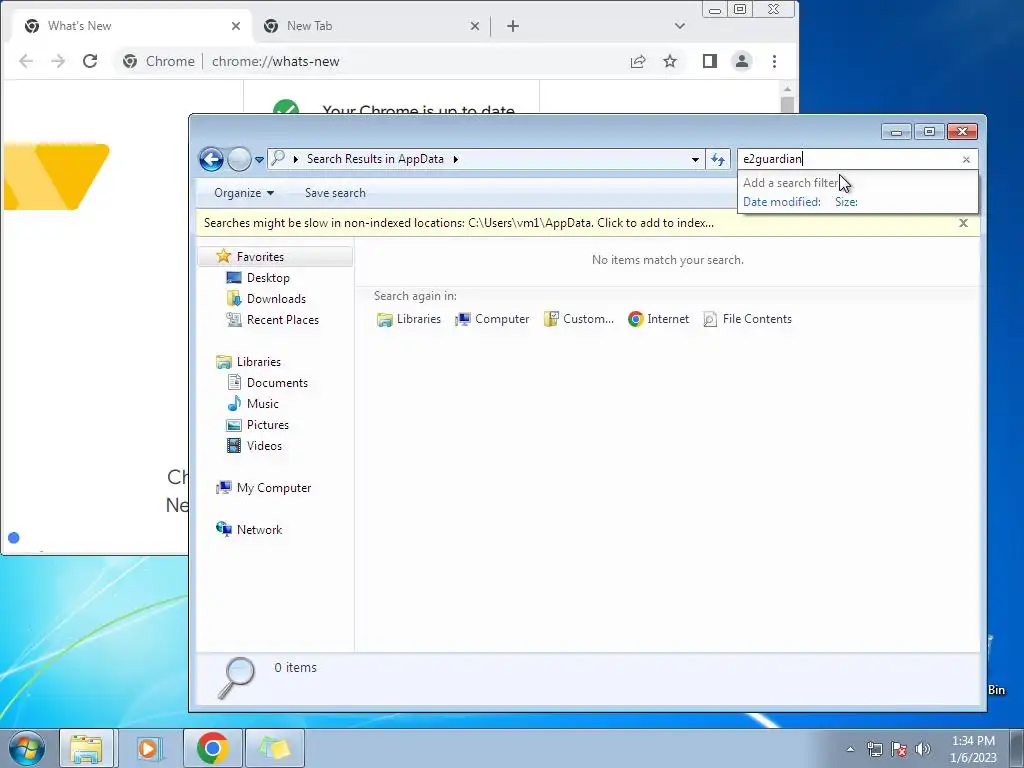Toggle Chrome side panel
The image size is (1024, 768).
[x=710, y=61]
